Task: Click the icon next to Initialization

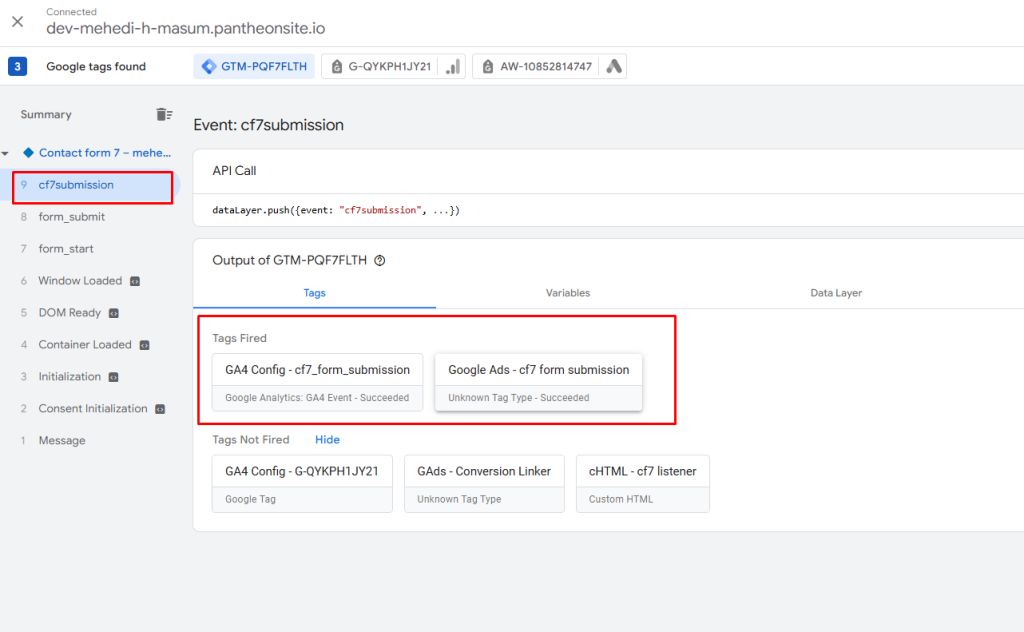Action: [114, 377]
